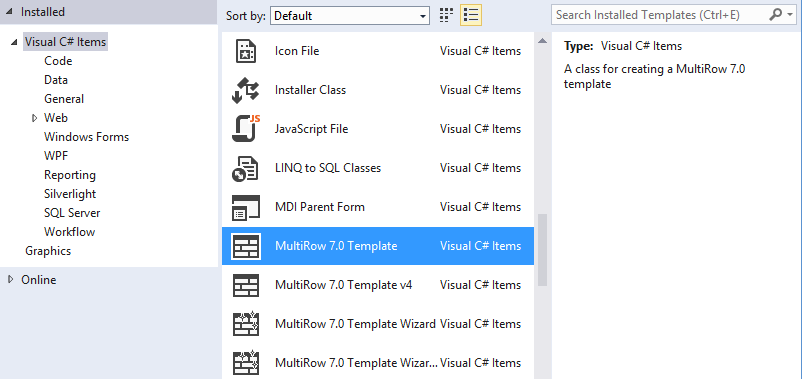Open the search options dropdown arrow

790,15
